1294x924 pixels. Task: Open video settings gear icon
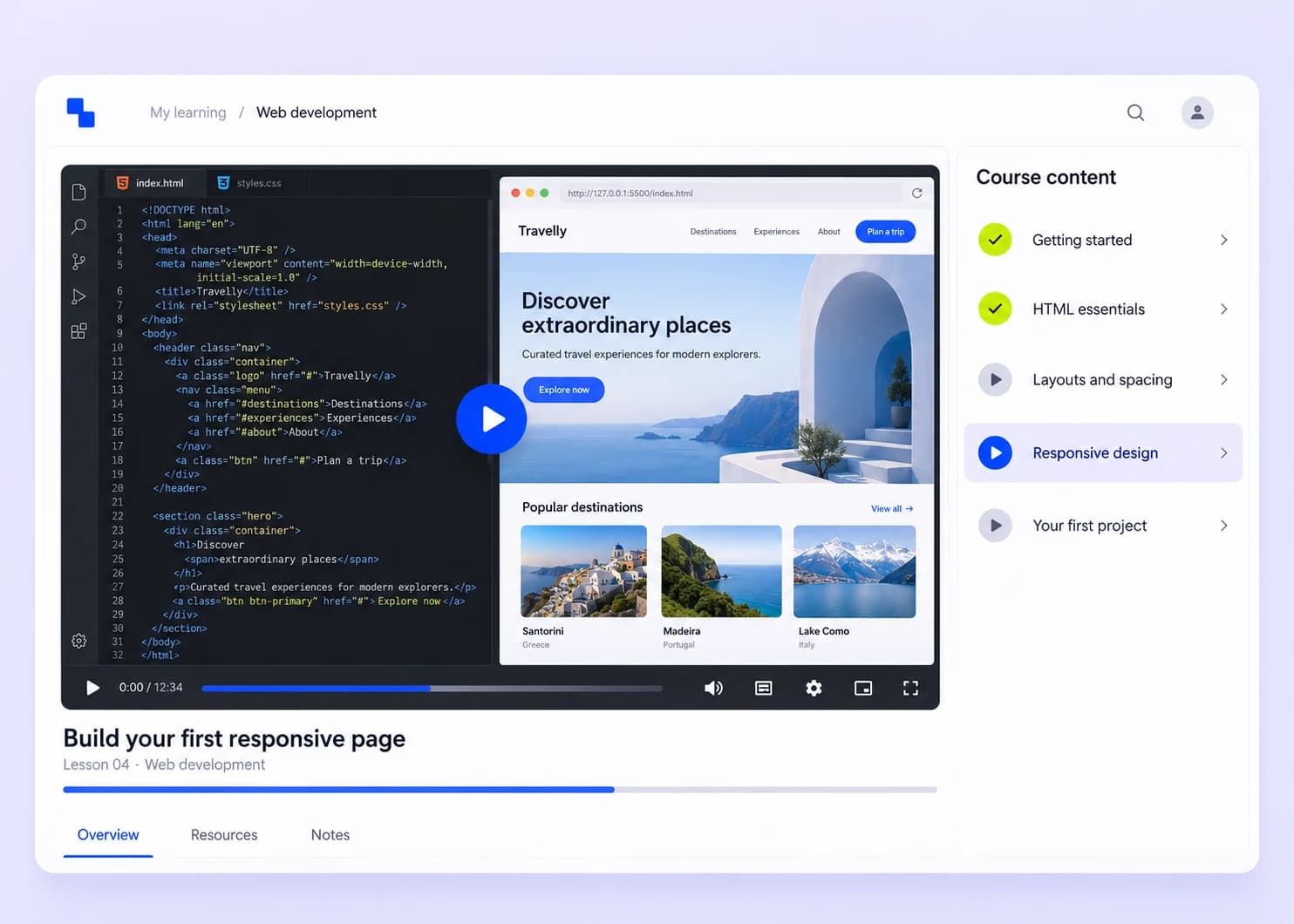[814, 688]
